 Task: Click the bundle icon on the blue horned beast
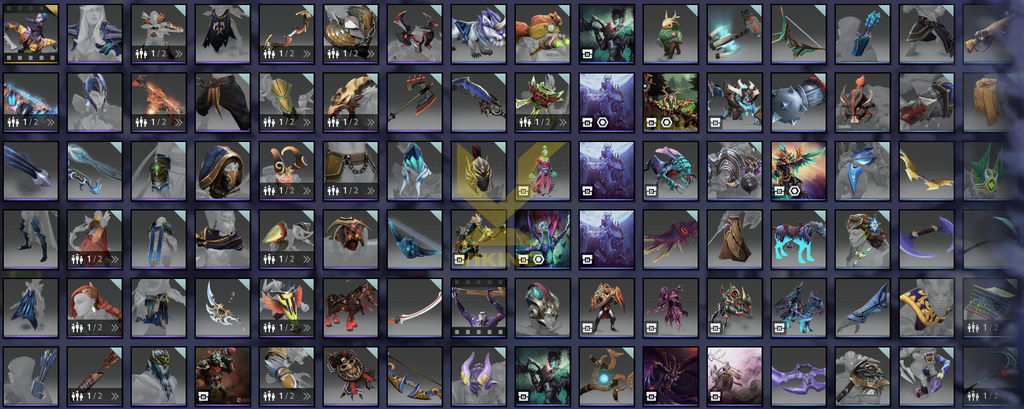click(x=715, y=122)
